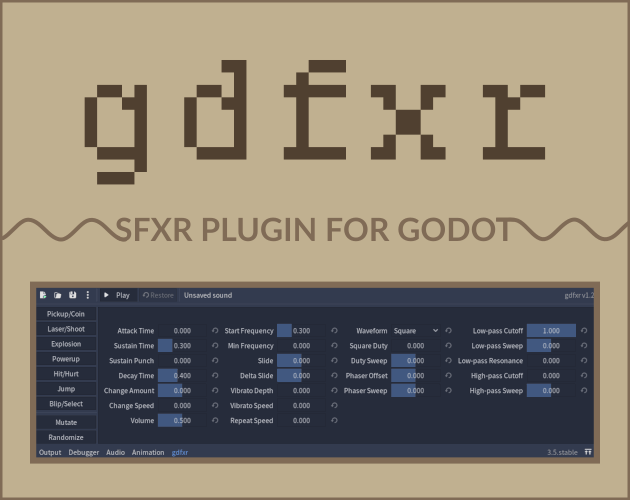The image size is (630, 500).
Task: Click the Sustain Time slider
Action: pos(182,346)
